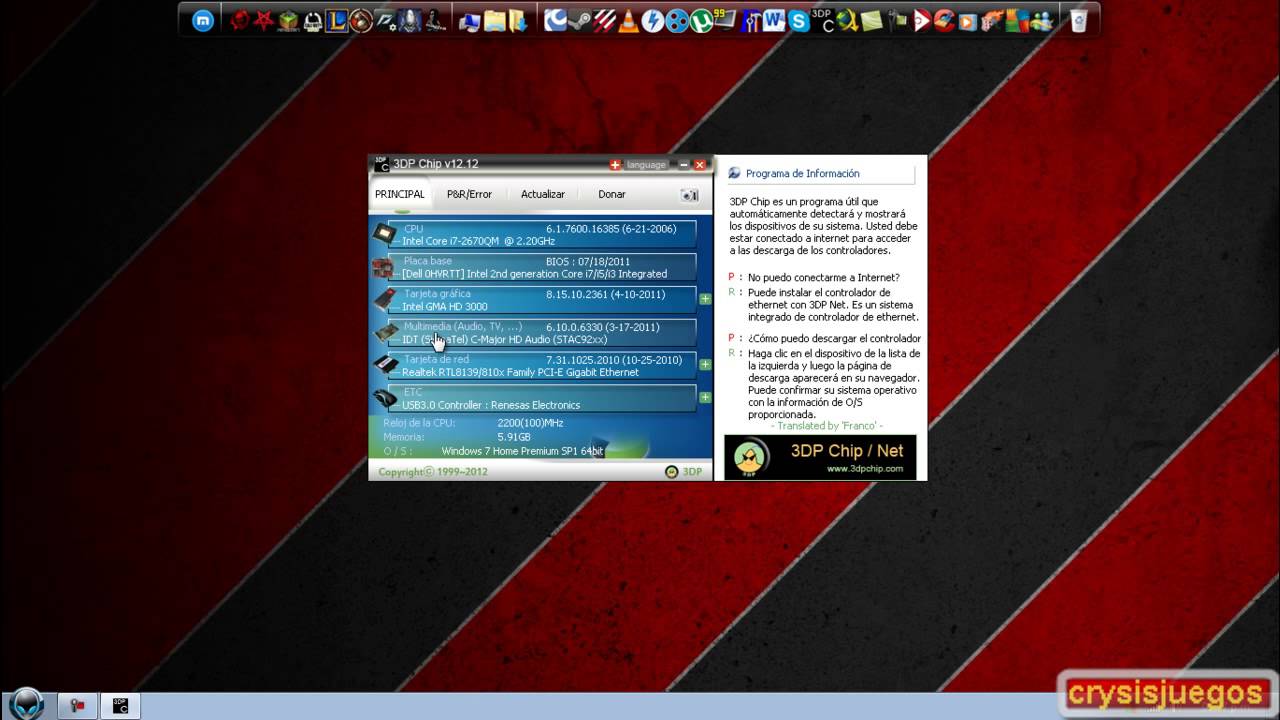Click the Alienware start orb
This screenshot has height=720, width=1280.
(x=26, y=702)
